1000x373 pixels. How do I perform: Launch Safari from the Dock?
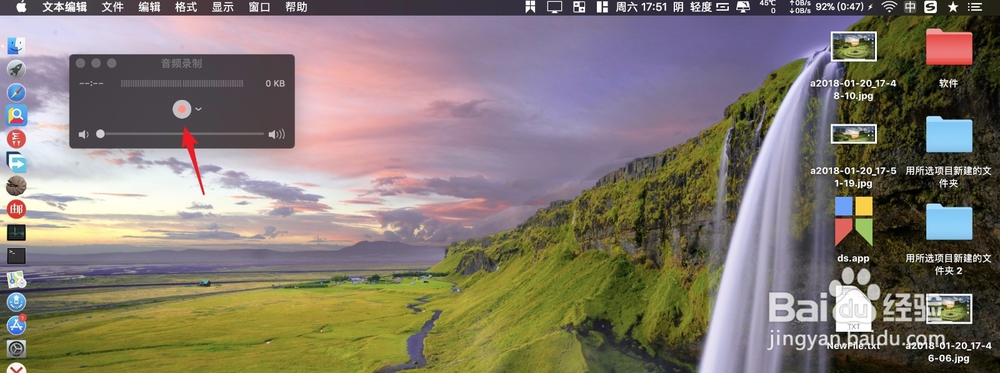16,92
